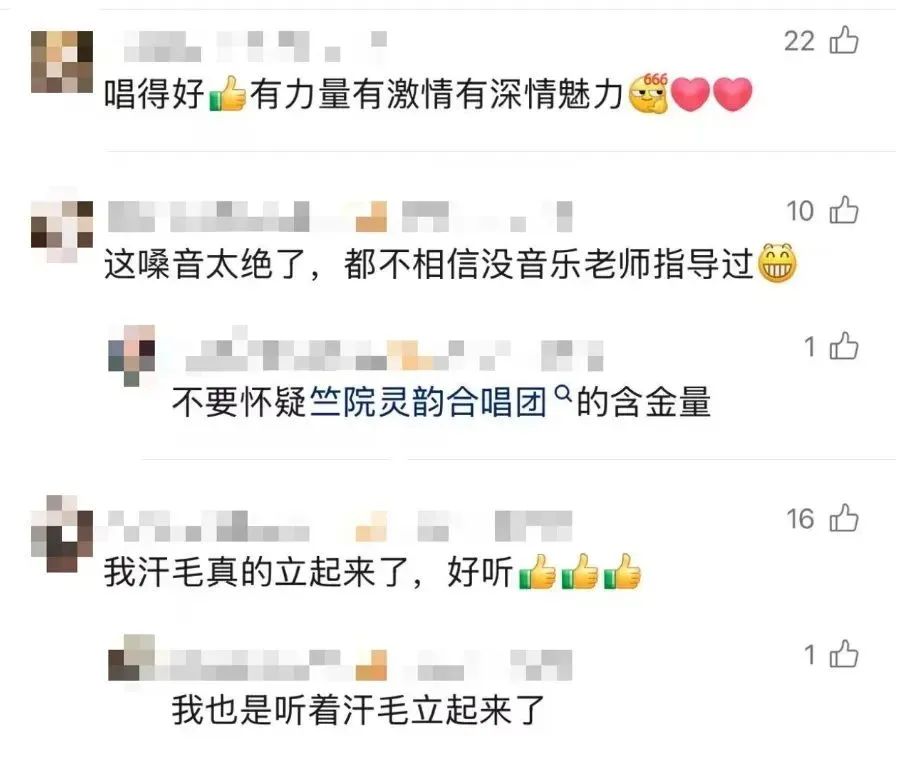Click the comment text 唱得好有力量有激情
905x766 pixels.
click(428, 94)
